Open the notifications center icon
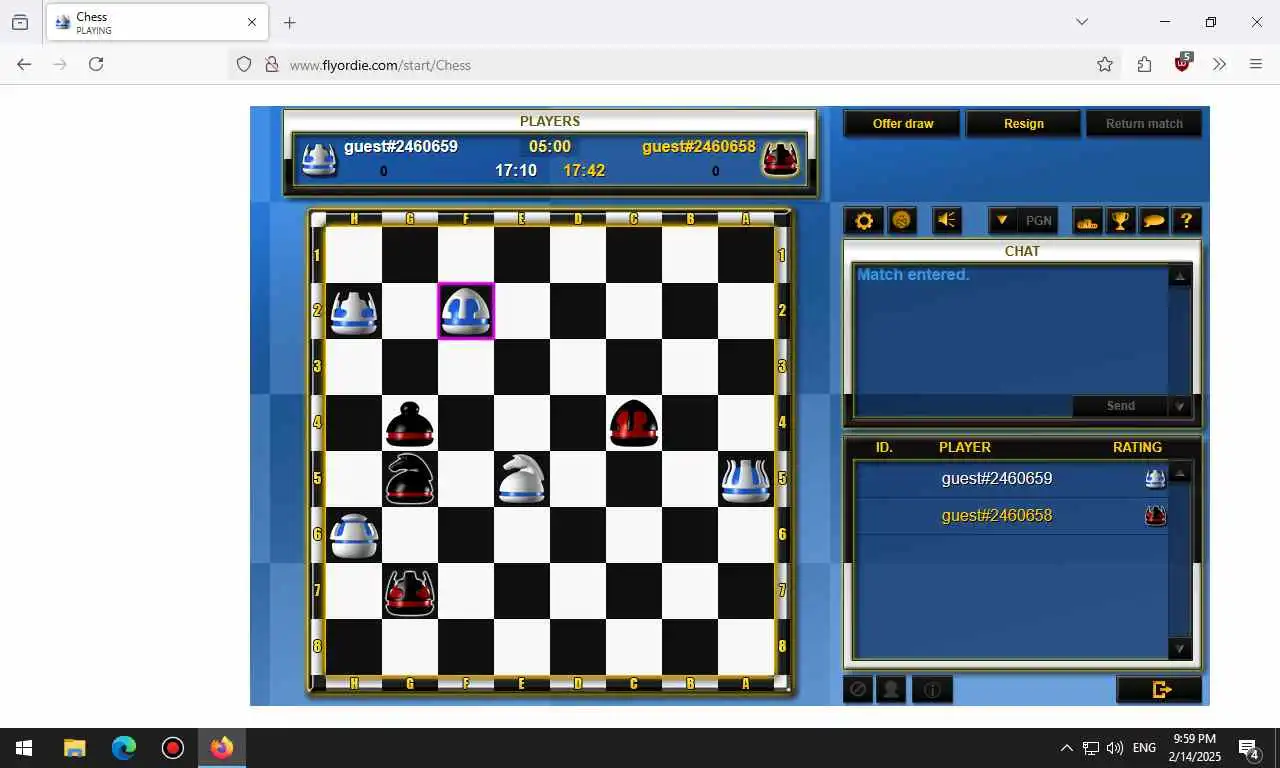The image size is (1280, 768). tap(1248, 748)
